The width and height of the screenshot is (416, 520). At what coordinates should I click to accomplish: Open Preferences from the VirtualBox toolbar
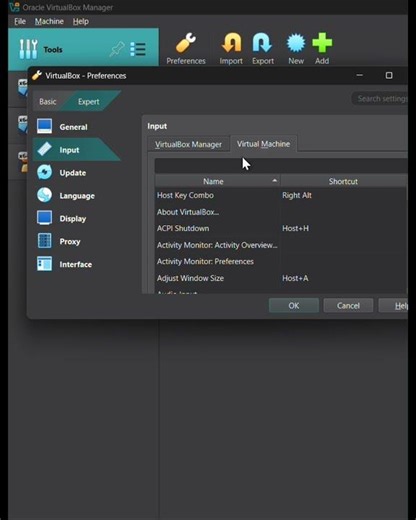tap(186, 48)
